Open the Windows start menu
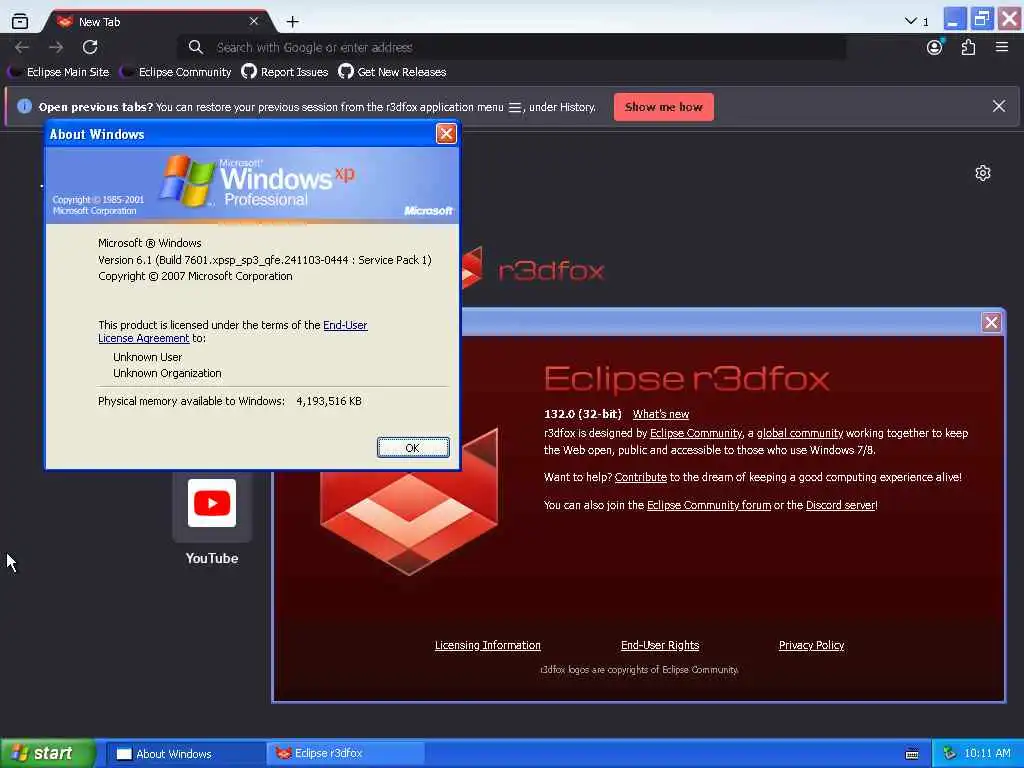This screenshot has height=768, width=1024. tap(47, 754)
